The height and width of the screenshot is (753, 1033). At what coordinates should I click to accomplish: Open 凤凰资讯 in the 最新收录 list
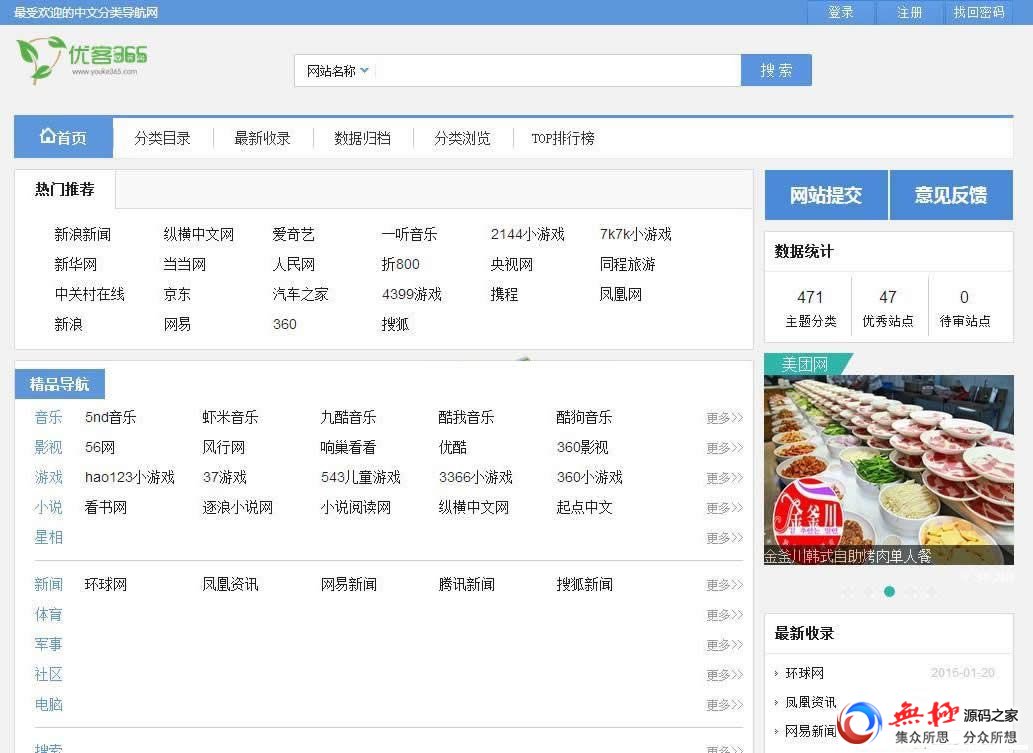click(x=810, y=702)
